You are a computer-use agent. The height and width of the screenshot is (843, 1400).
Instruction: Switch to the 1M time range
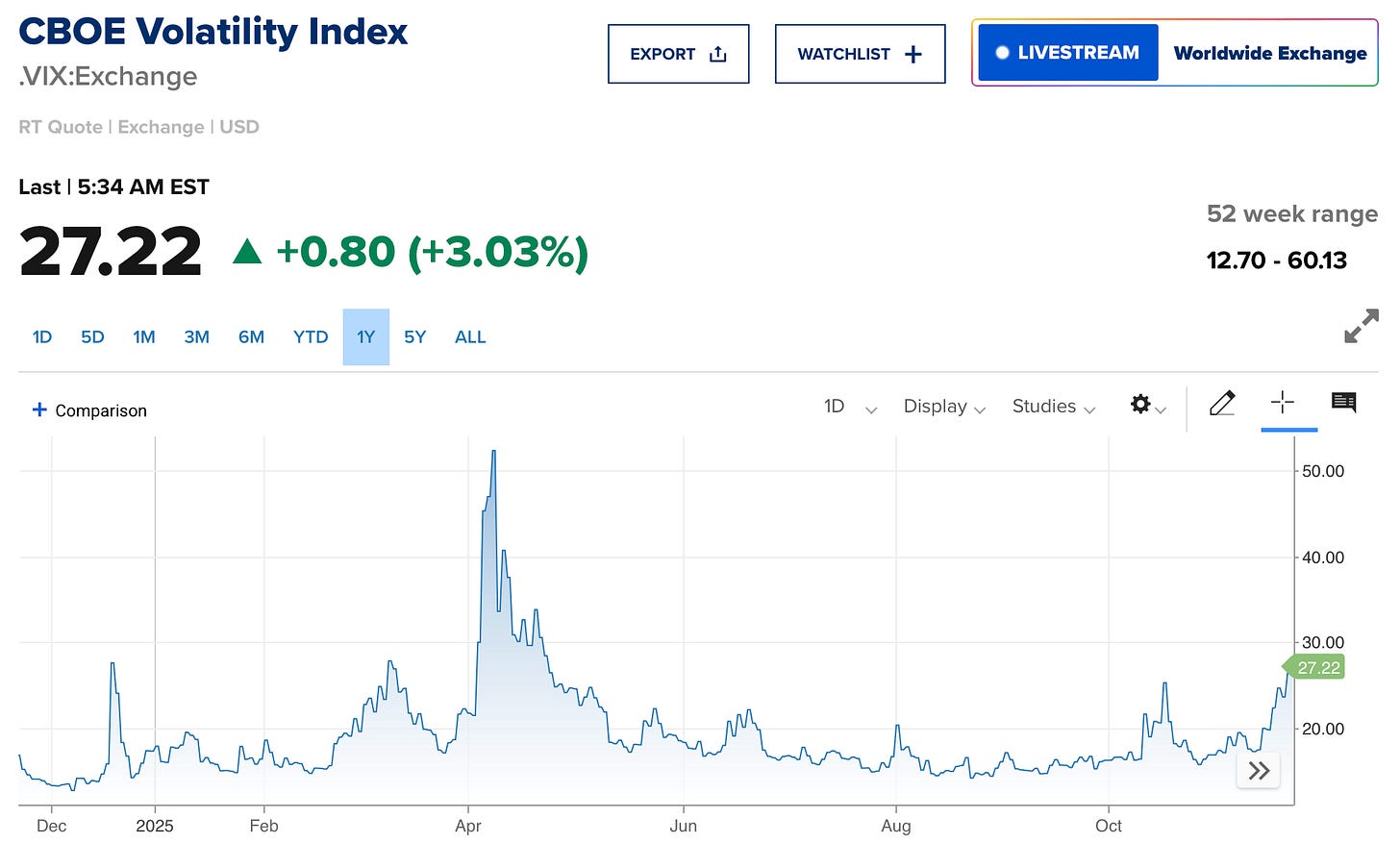[144, 337]
